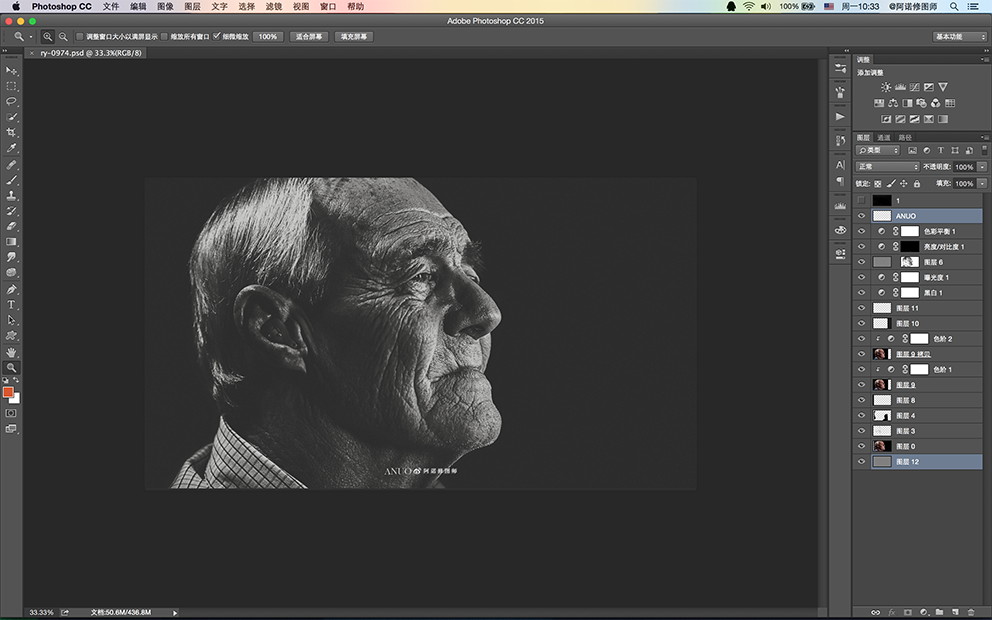This screenshot has height=620, width=992.
Task: Enable the 缩放所有窗口 checkbox
Action: click(x=165, y=36)
